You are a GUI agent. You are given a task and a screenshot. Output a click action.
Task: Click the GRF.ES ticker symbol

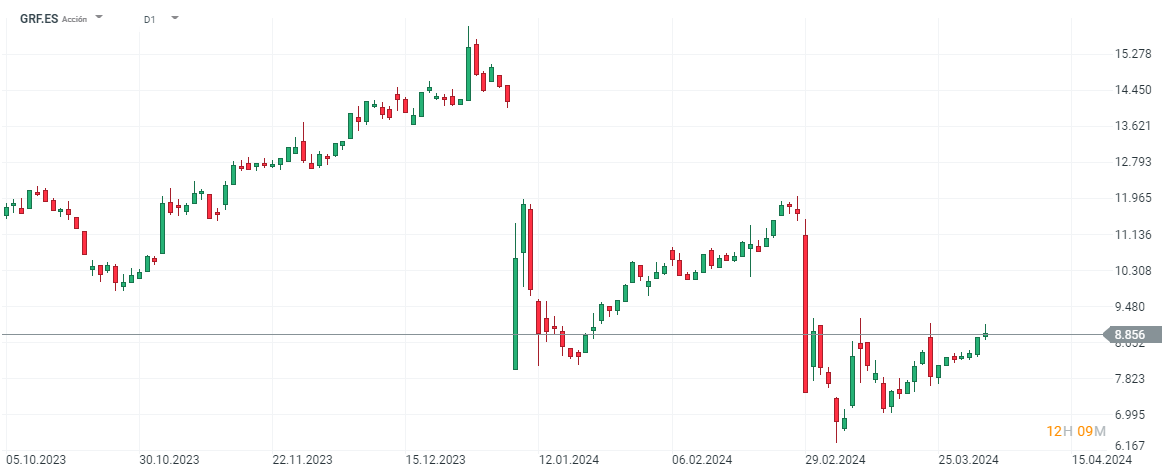coord(38,18)
